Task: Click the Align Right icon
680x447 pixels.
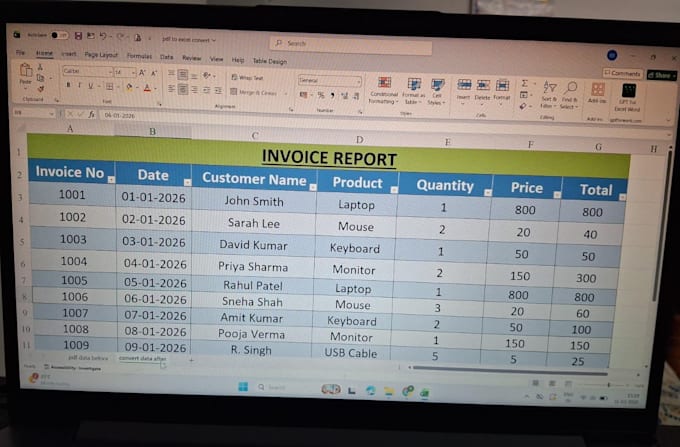Action: [x=195, y=90]
